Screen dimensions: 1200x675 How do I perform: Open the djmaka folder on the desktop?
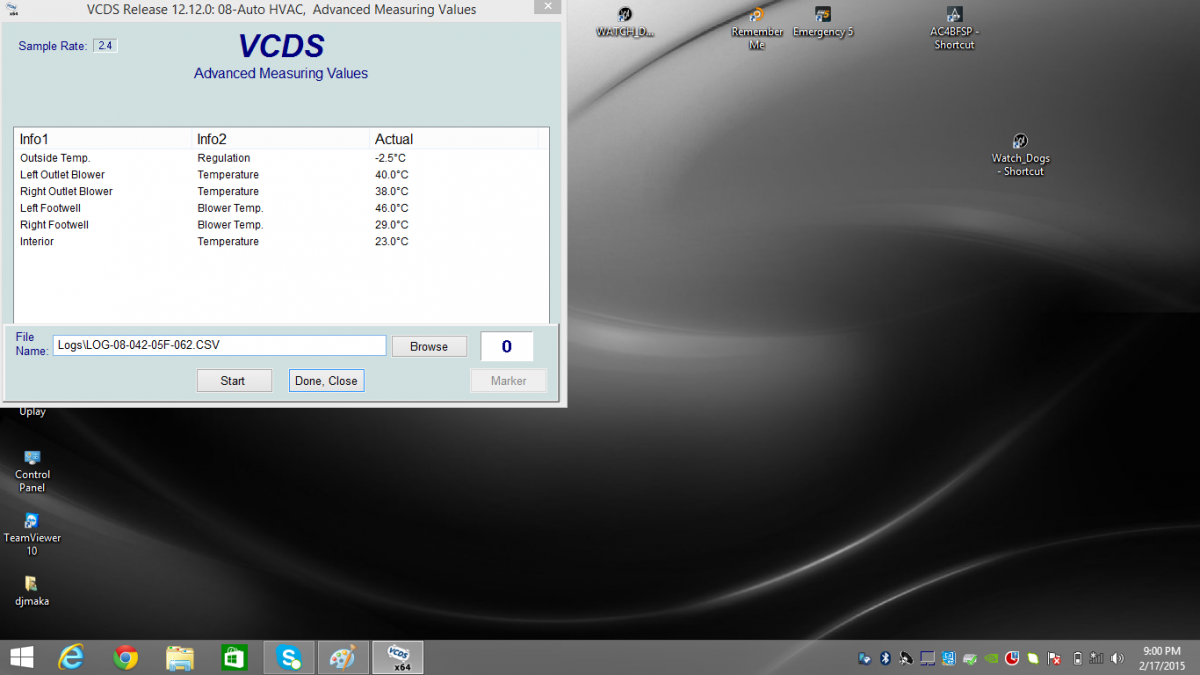32,591
